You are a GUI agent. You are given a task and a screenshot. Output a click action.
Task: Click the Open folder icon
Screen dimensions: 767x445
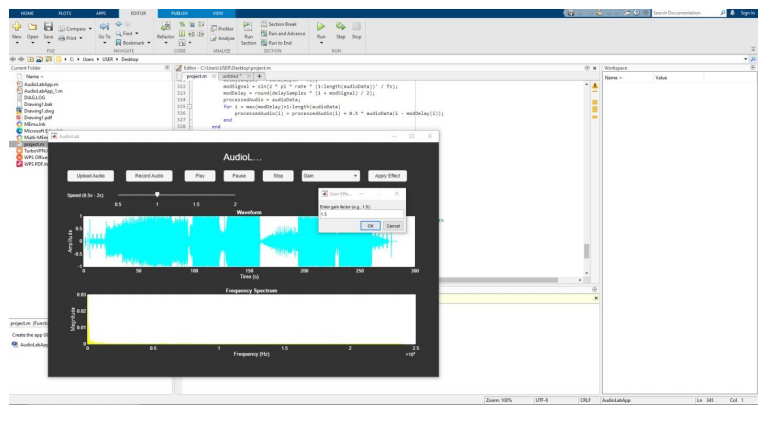tap(32, 27)
